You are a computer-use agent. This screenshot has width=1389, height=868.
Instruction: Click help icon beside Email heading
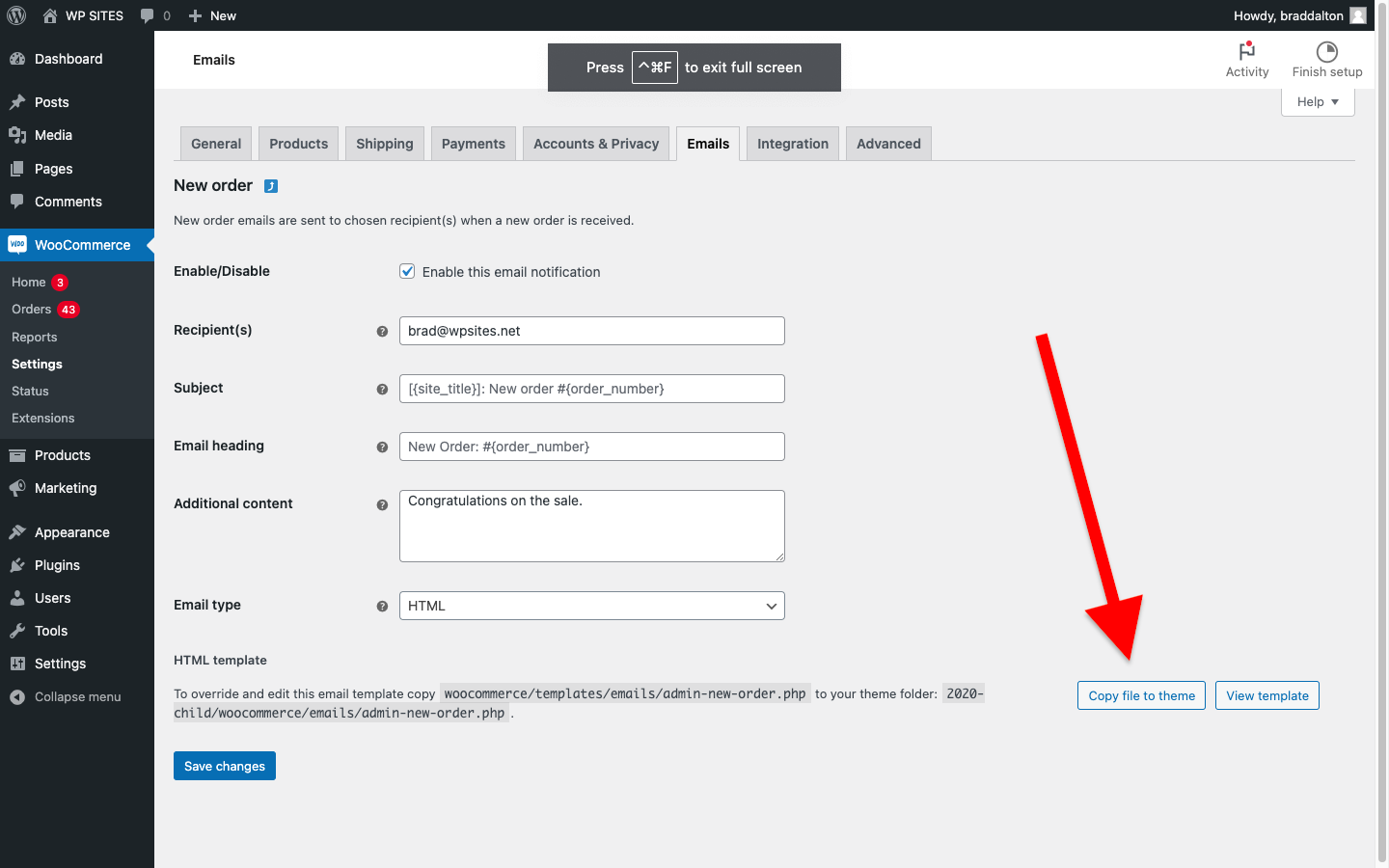click(382, 447)
